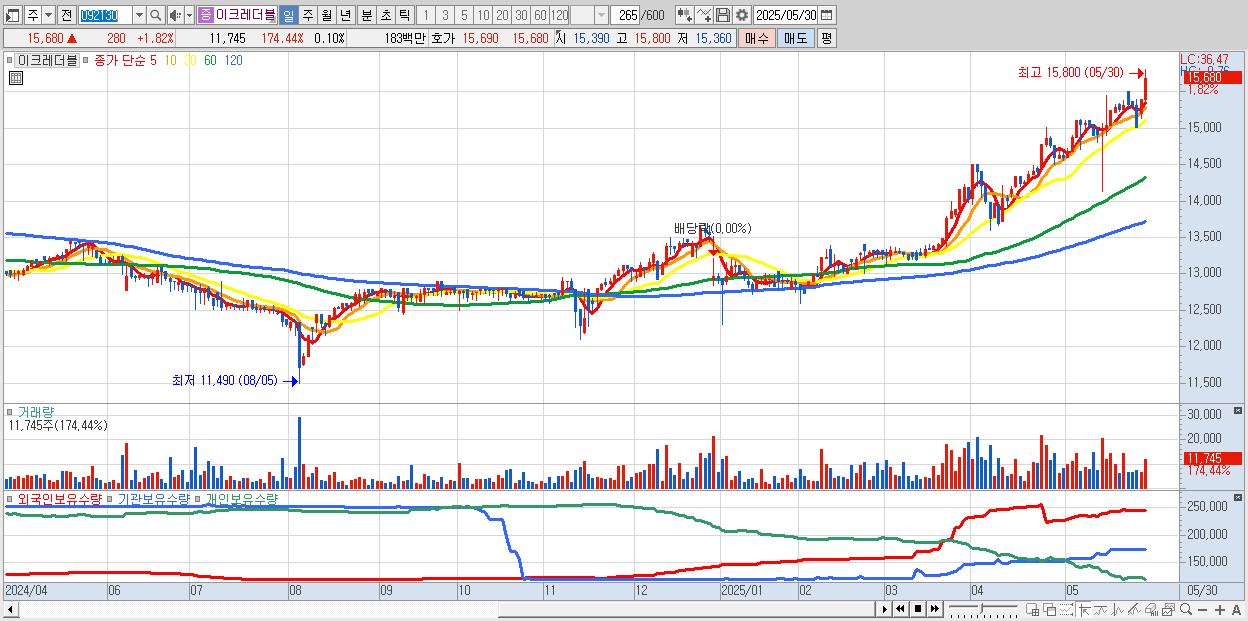Open the interval value dropdown after 120
This screenshot has height=621, width=1248.
point(601,15)
